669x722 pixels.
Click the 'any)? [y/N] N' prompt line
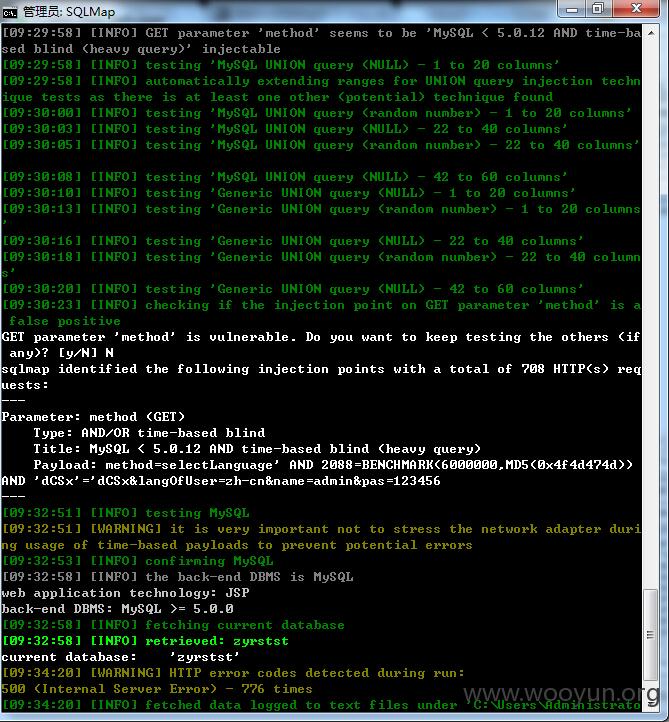(62, 353)
